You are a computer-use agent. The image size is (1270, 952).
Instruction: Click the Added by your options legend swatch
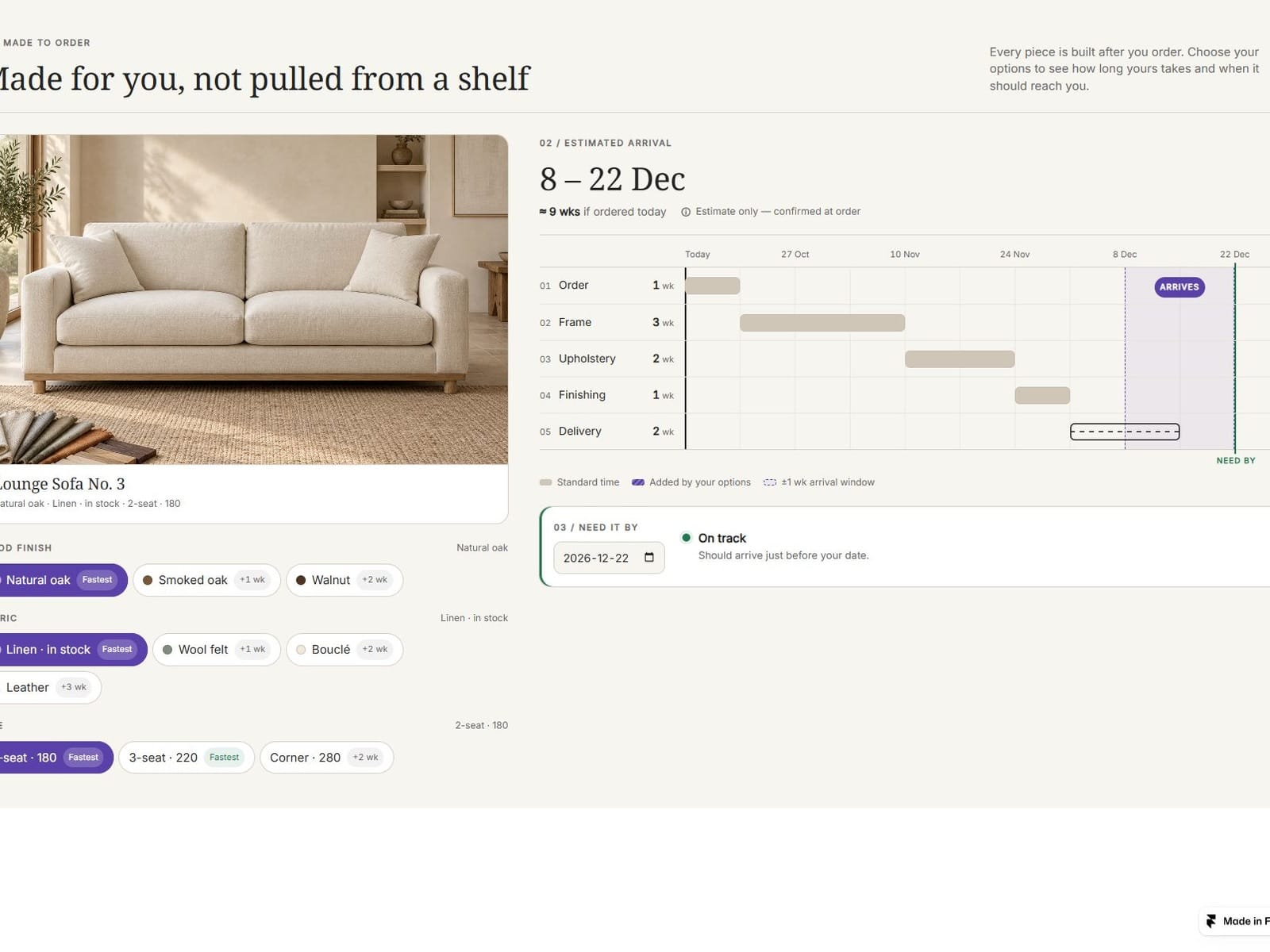(x=637, y=482)
